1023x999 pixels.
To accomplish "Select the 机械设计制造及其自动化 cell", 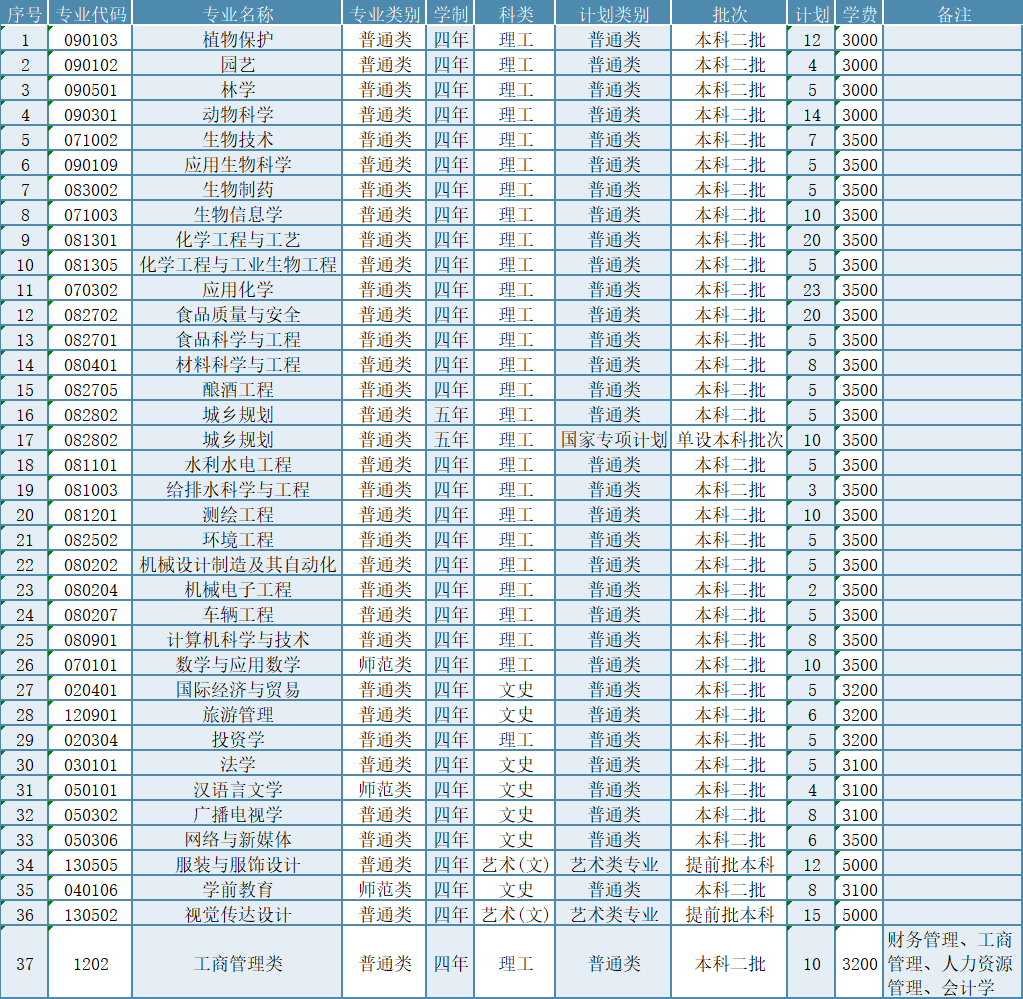I will click(237, 564).
